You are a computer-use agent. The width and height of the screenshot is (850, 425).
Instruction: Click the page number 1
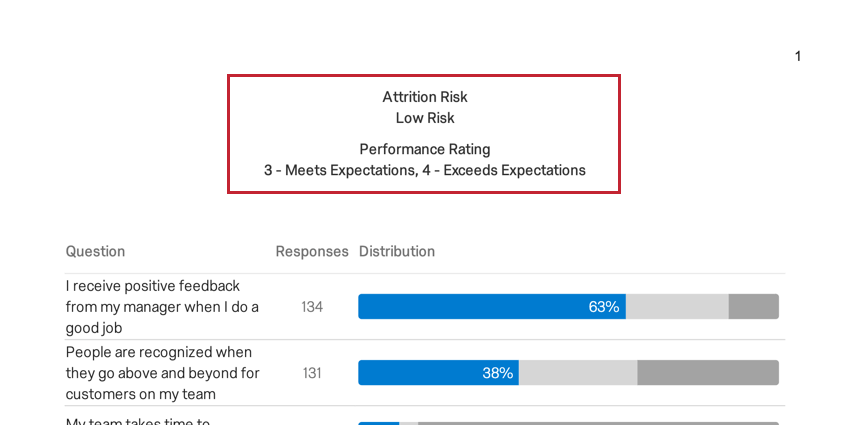click(x=798, y=56)
